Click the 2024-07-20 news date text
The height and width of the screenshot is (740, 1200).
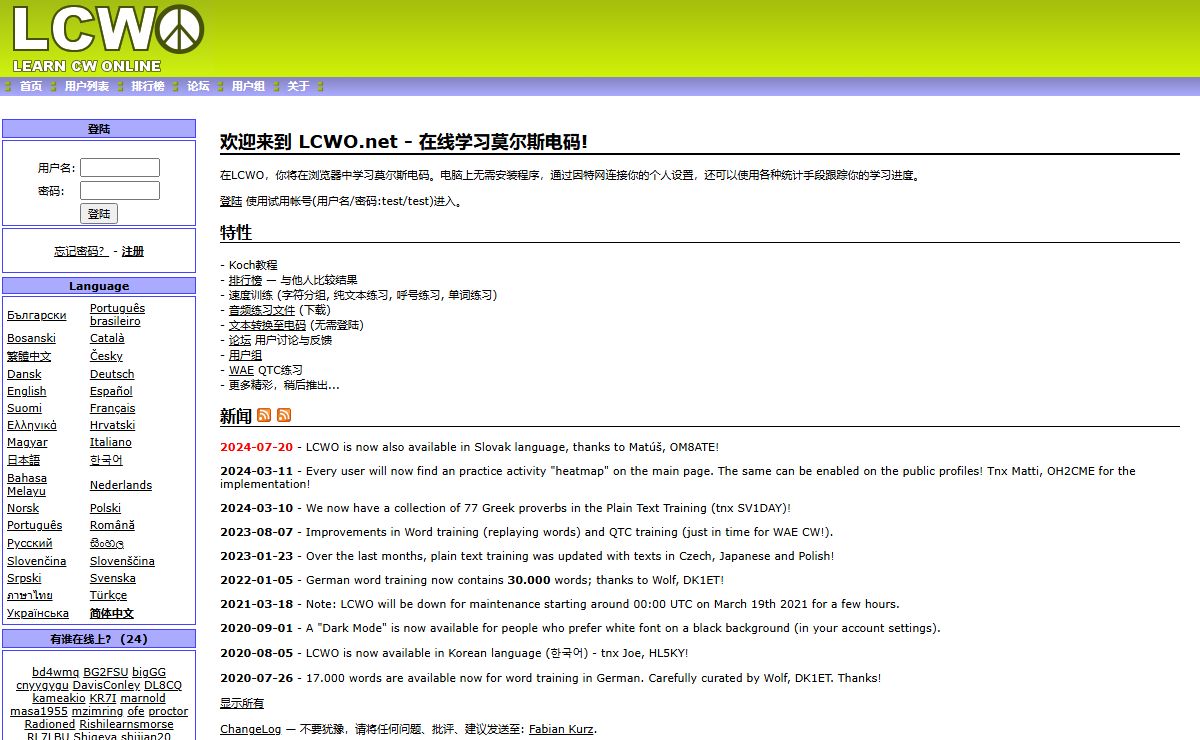pyautogui.click(x=256, y=447)
